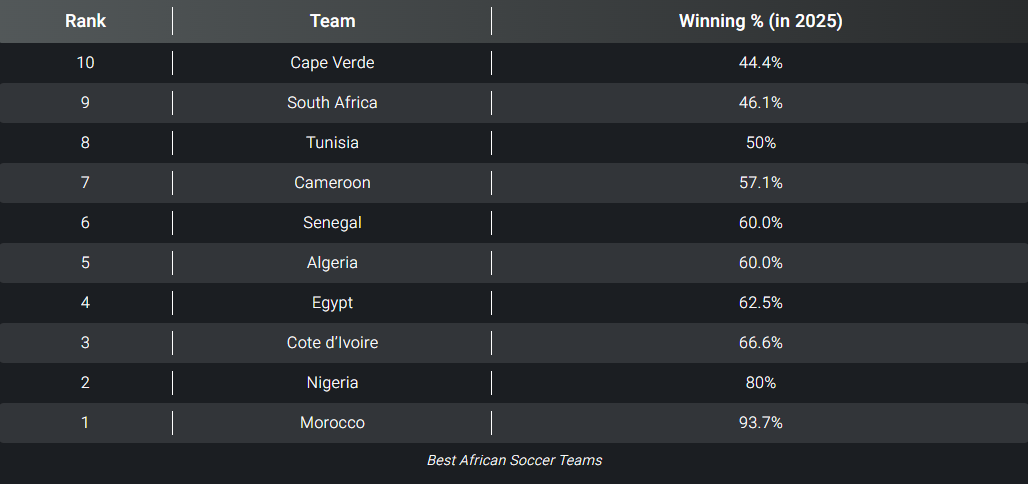The height and width of the screenshot is (484, 1028).
Task: Click the 44.4% winning percentage value
Action: pos(760,63)
